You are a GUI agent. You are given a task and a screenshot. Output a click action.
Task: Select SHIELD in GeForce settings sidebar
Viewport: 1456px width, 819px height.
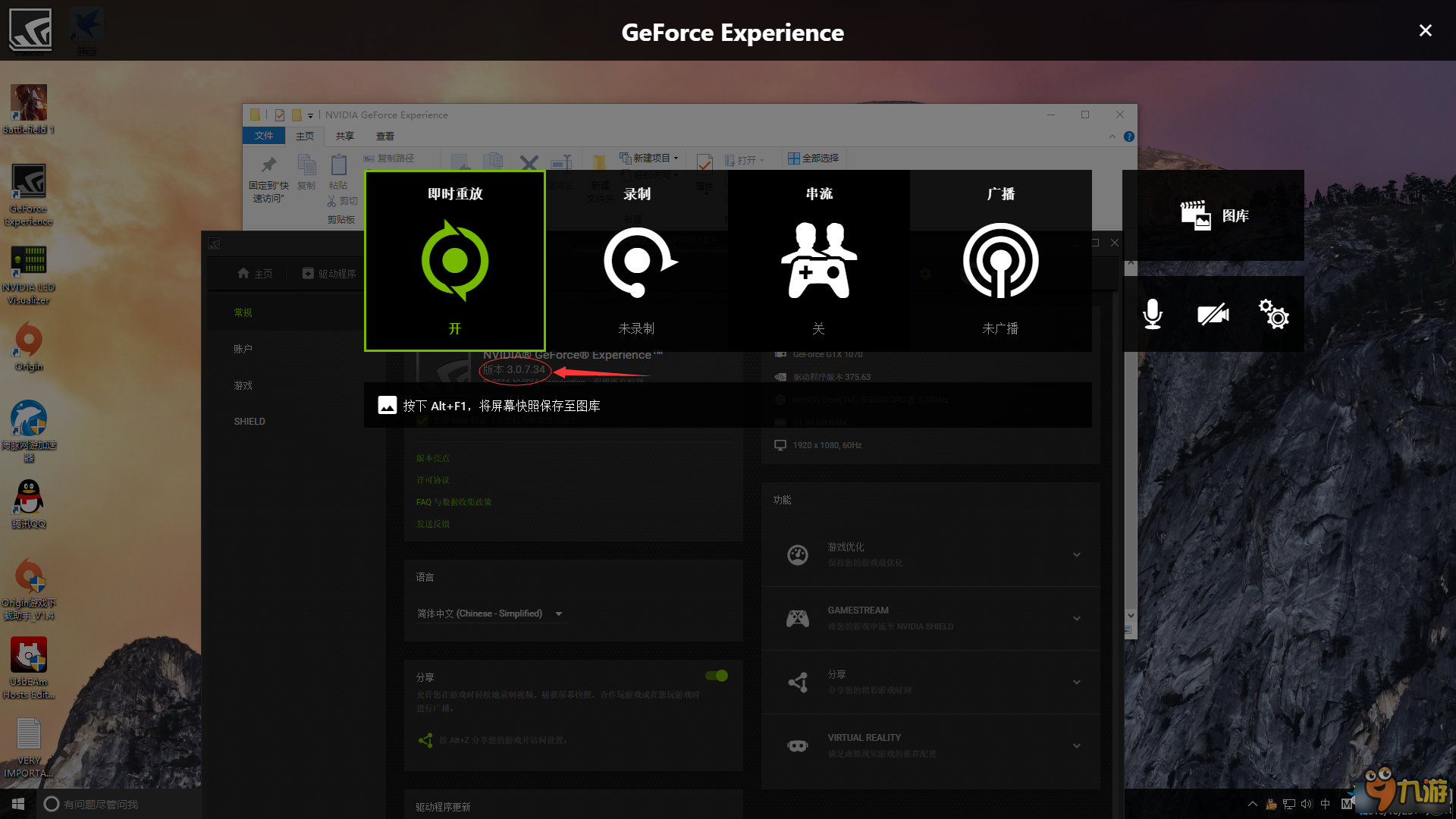(249, 422)
